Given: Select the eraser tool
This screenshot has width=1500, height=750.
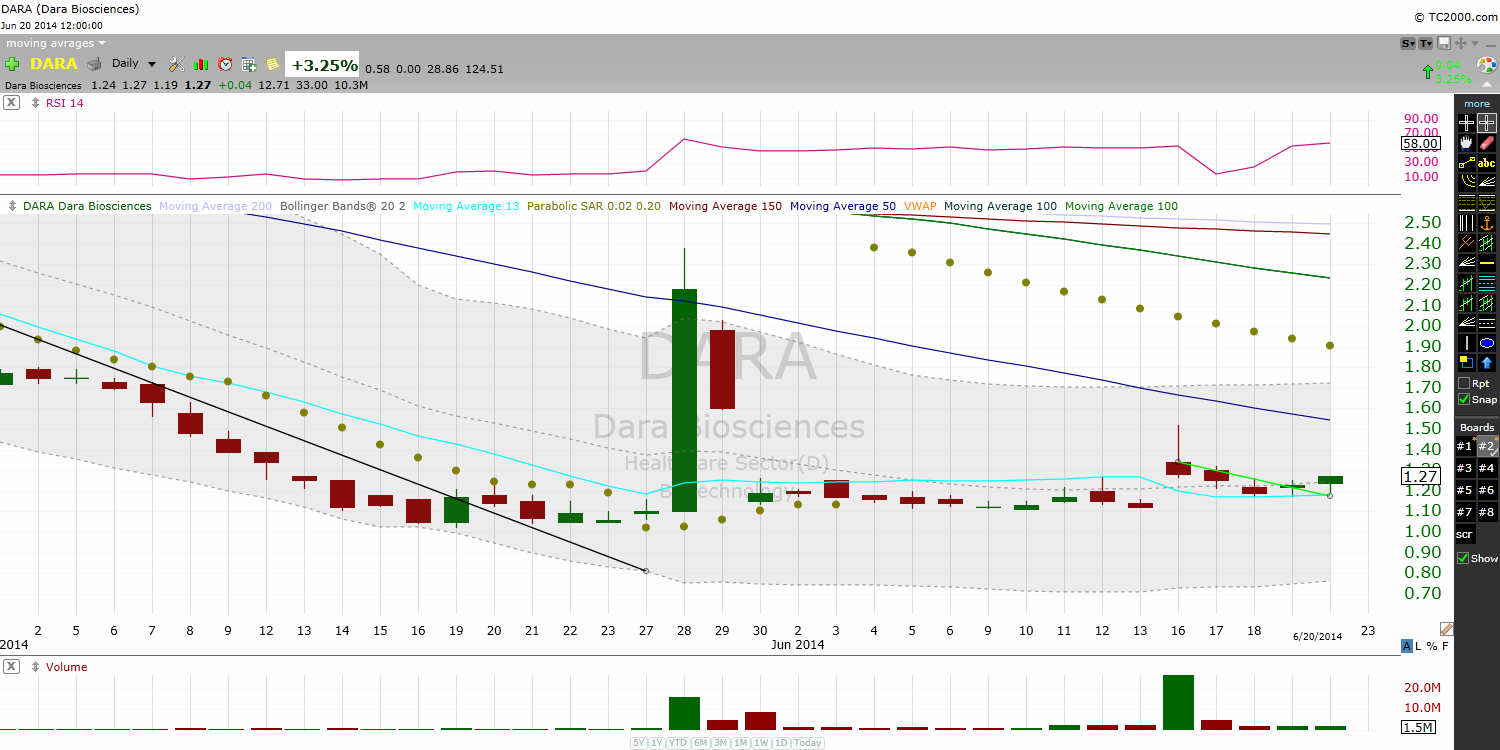Looking at the screenshot, I should click(1487, 143).
